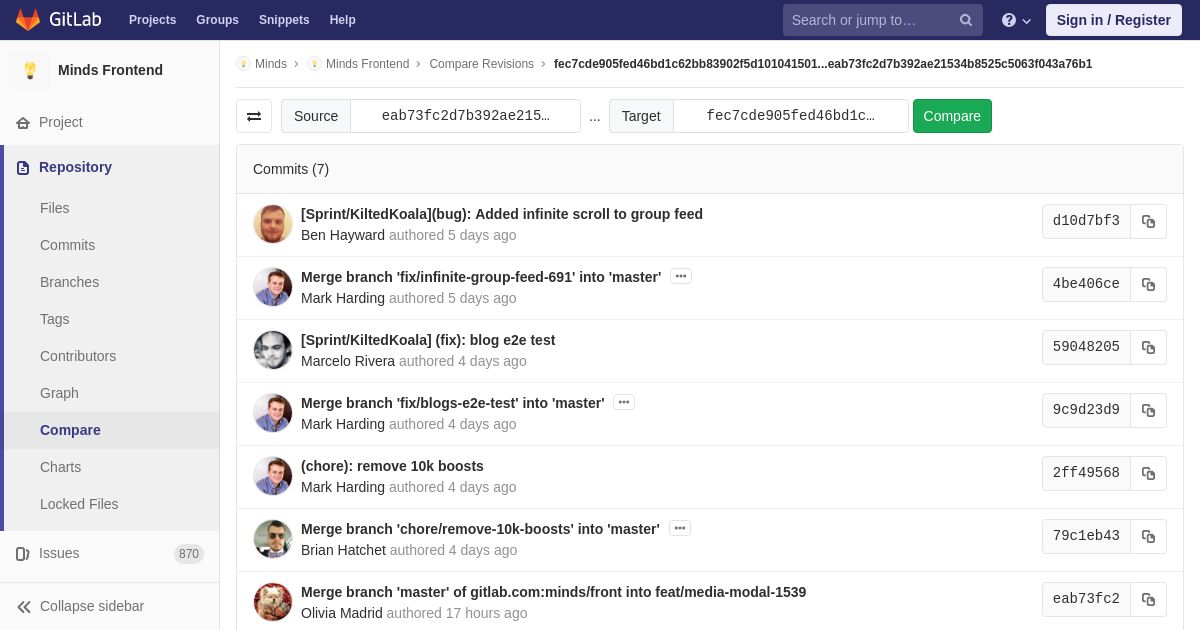Go to Branches in the Repository sidebar
The image size is (1200, 630).
coord(69,282)
